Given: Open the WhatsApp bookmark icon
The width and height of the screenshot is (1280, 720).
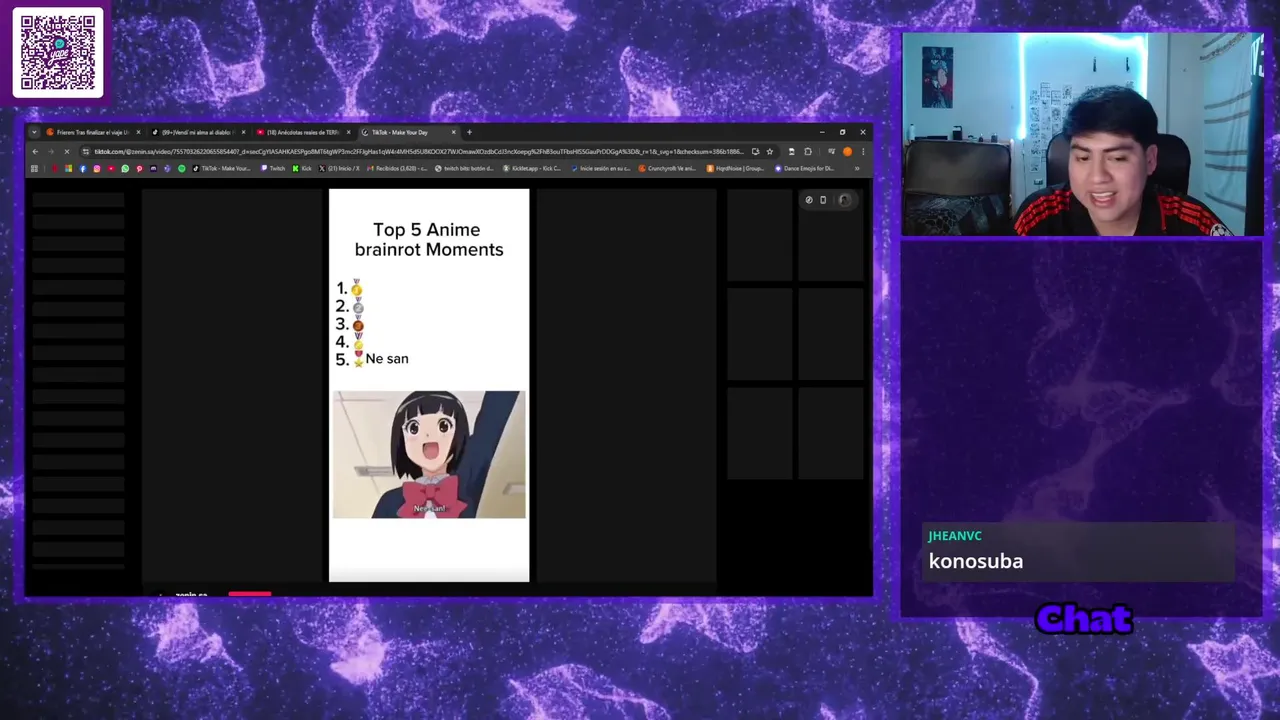Looking at the screenshot, I should (x=125, y=169).
